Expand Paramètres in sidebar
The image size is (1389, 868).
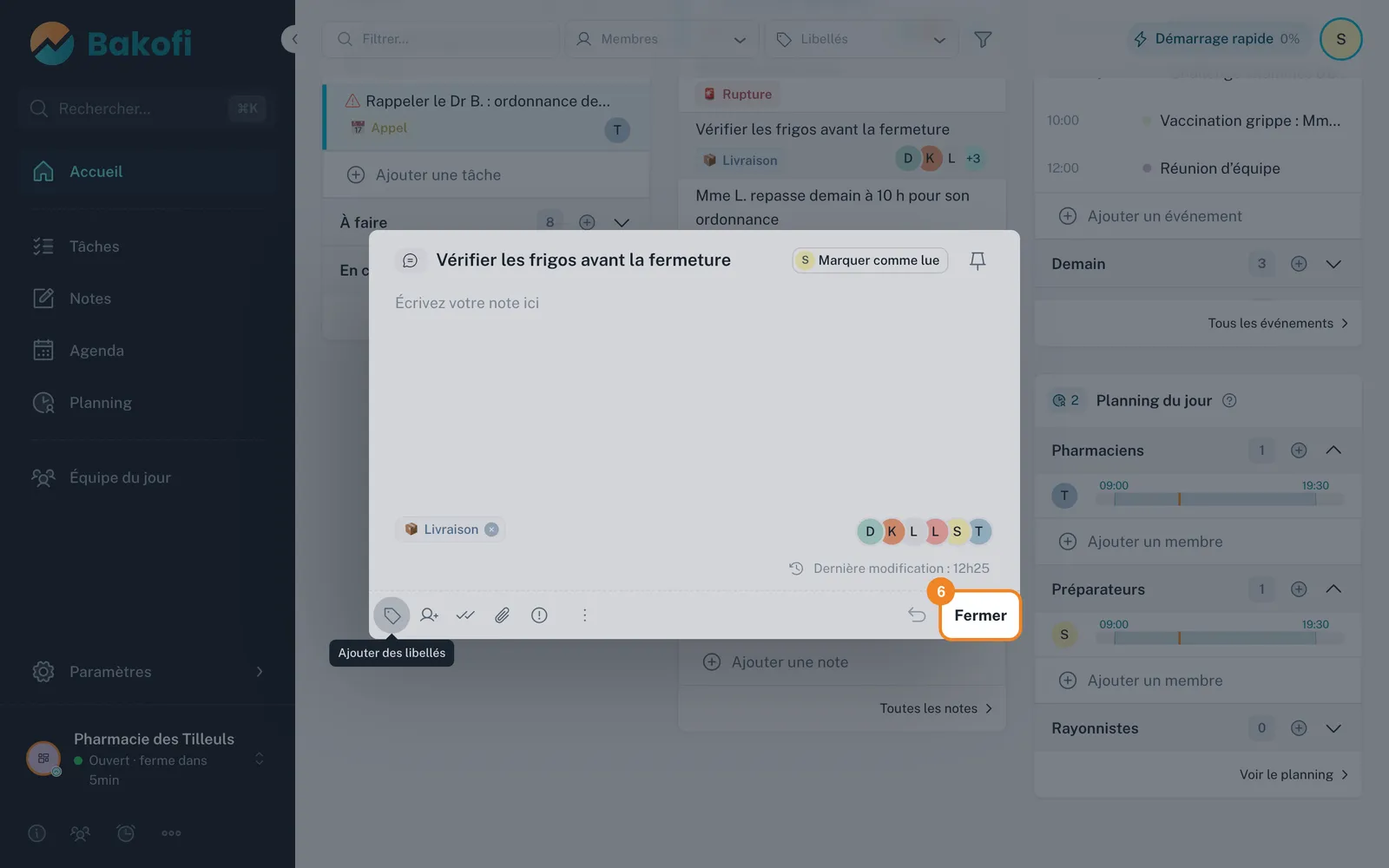pyautogui.click(x=148, y=672)
